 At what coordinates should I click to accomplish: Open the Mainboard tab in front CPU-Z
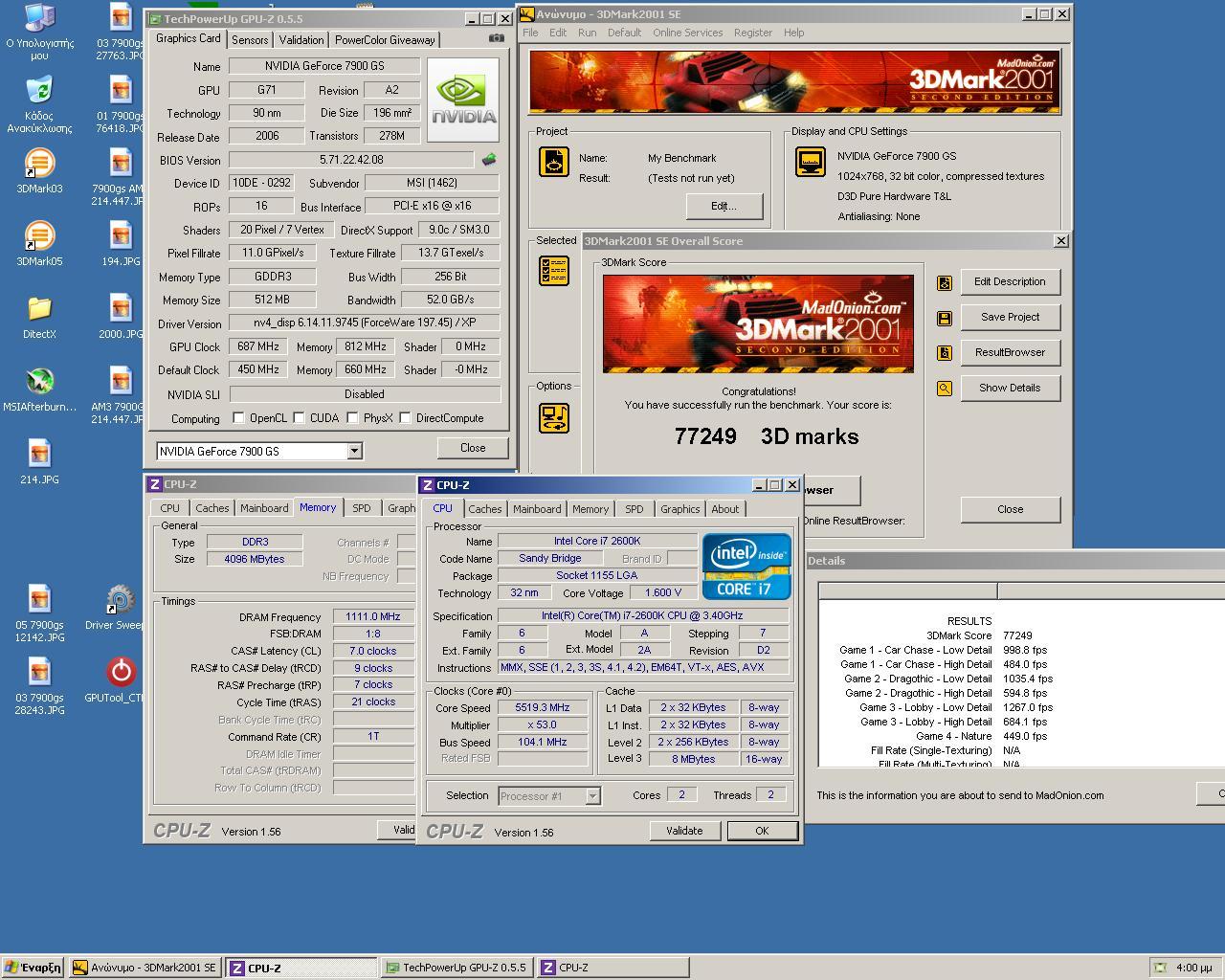point(537,509)
